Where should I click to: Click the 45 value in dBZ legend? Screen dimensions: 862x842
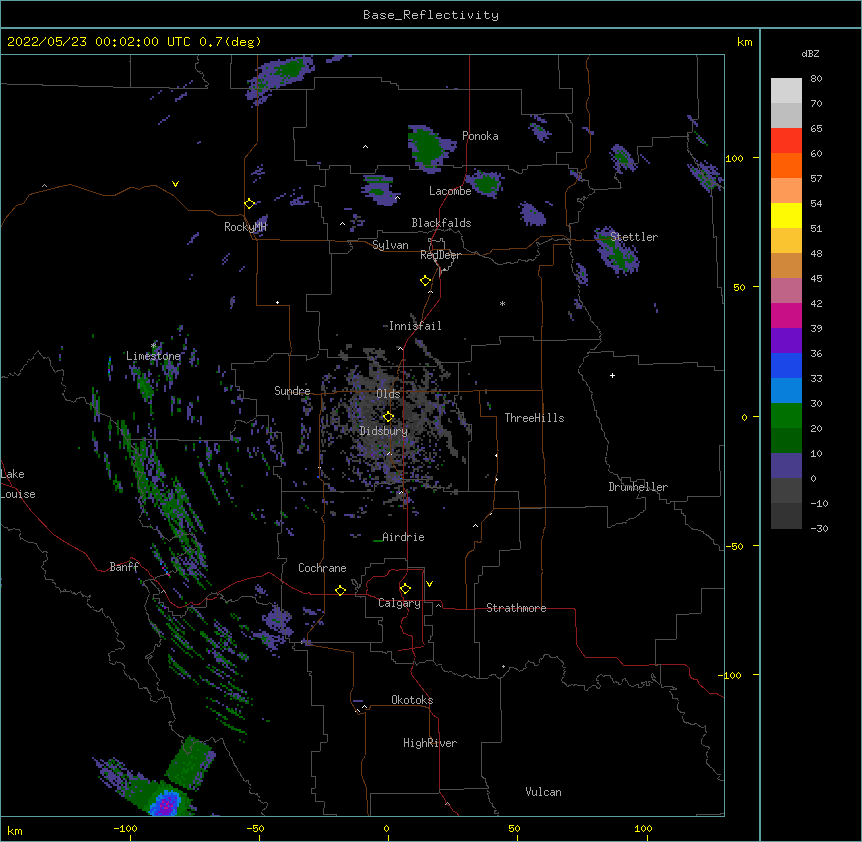click(816, 278)
